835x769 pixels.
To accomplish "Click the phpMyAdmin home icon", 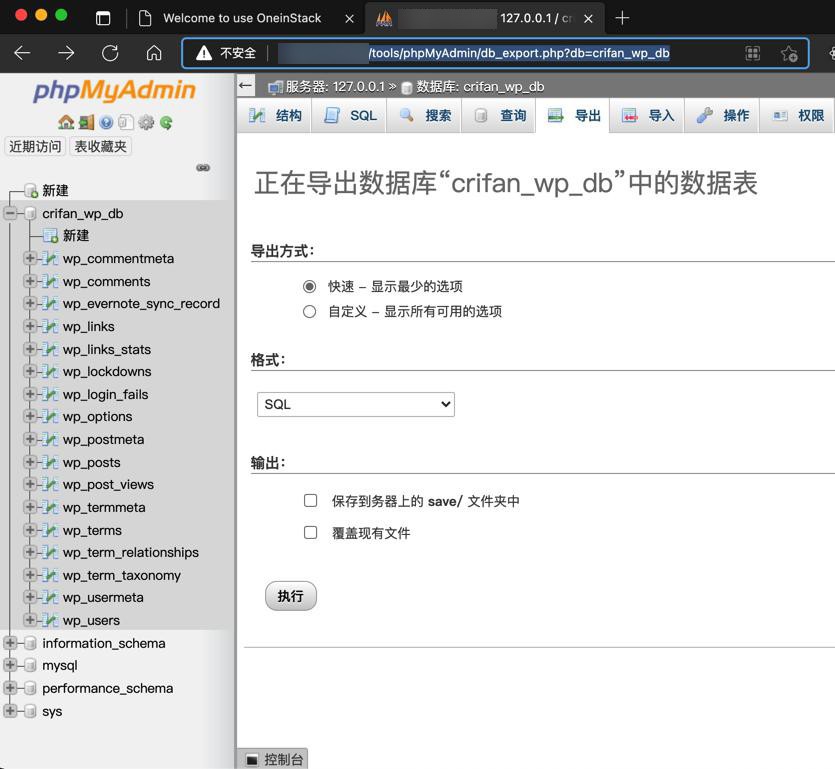I will pyautogui.click(x=66, y=122).
